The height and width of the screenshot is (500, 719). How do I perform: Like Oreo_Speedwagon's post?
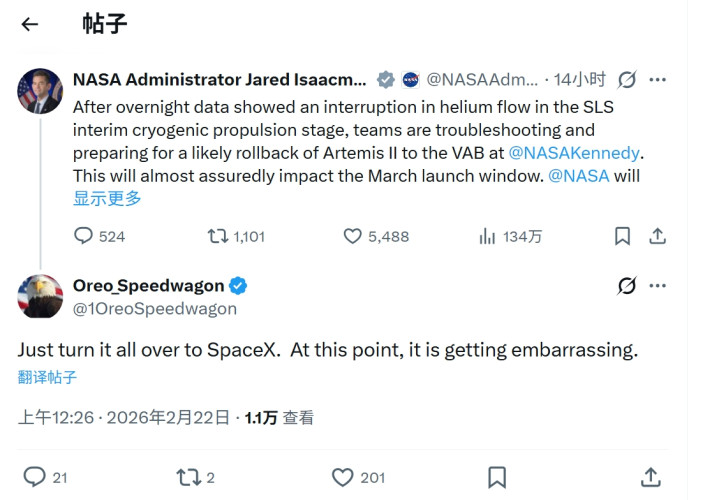click(x=343, y=477)
